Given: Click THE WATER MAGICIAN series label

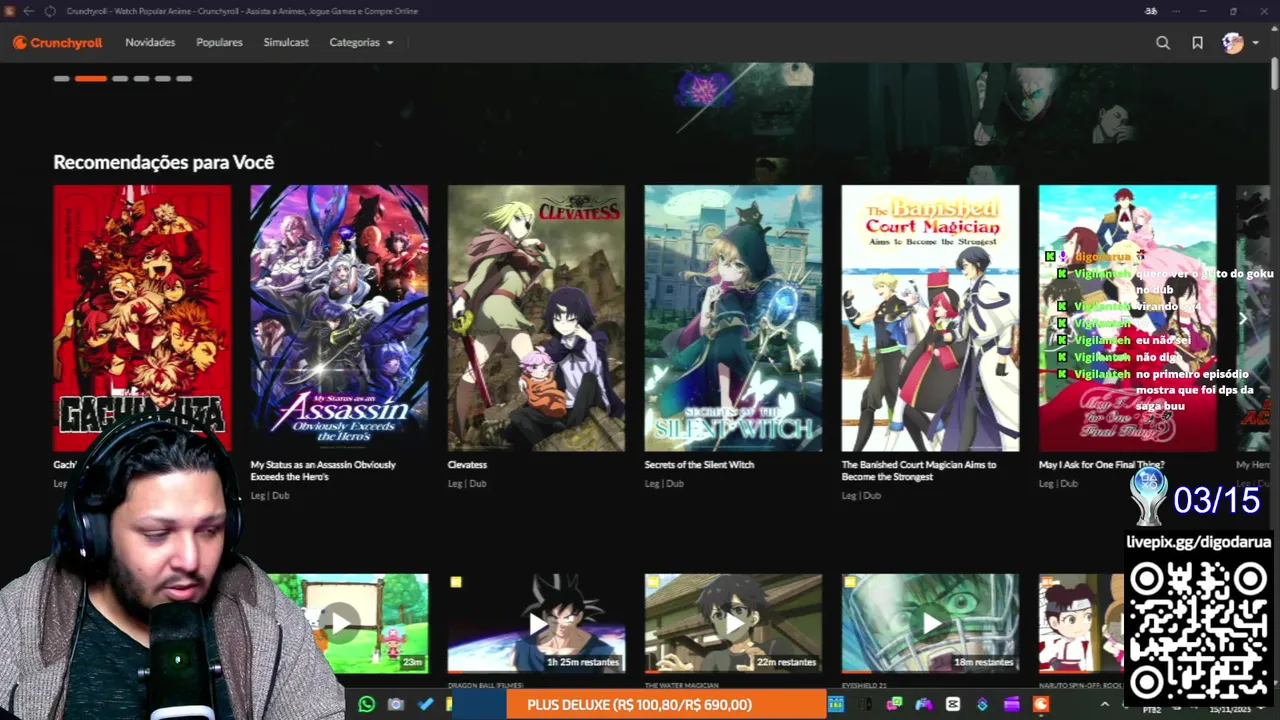Looking at the screenshot, I should click(x=681, y=686).
